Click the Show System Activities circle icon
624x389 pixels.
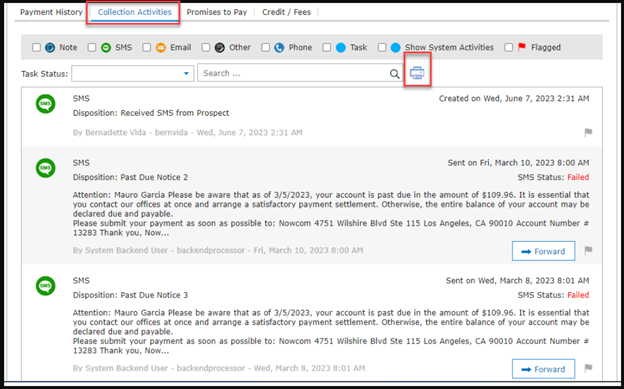click(x=396, y=48)
